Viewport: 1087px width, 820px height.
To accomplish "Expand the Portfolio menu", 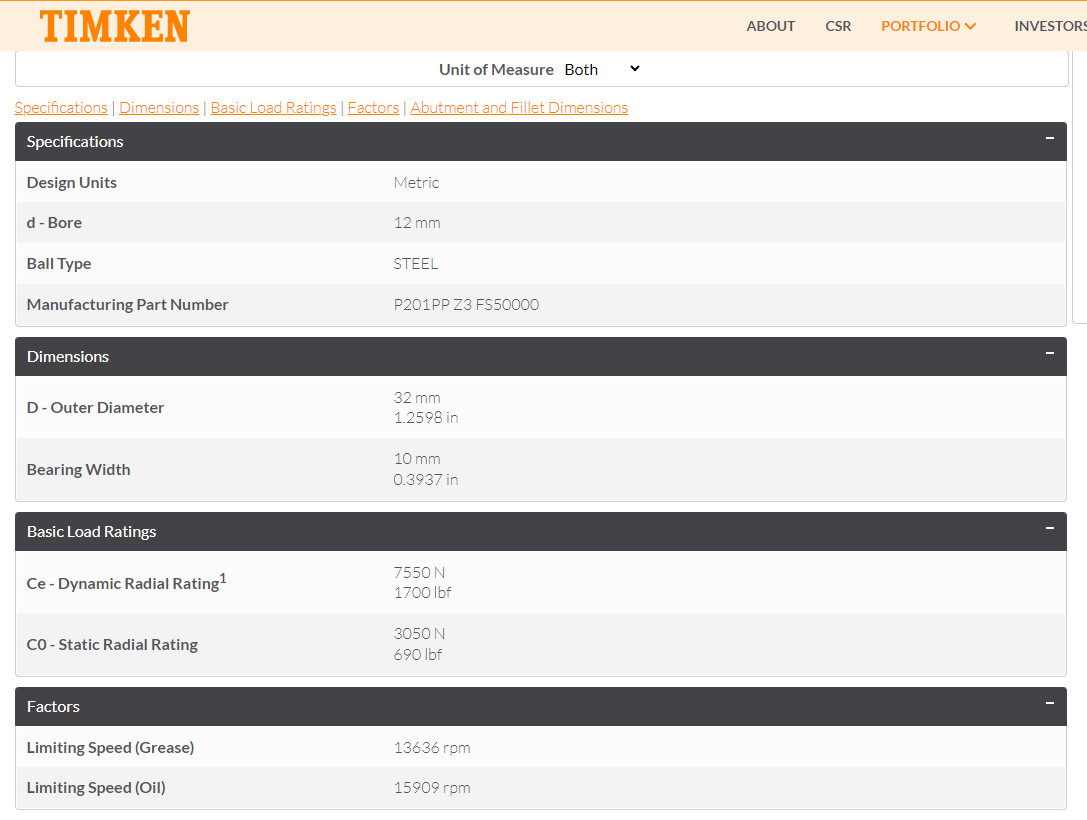I will (928, 26).
